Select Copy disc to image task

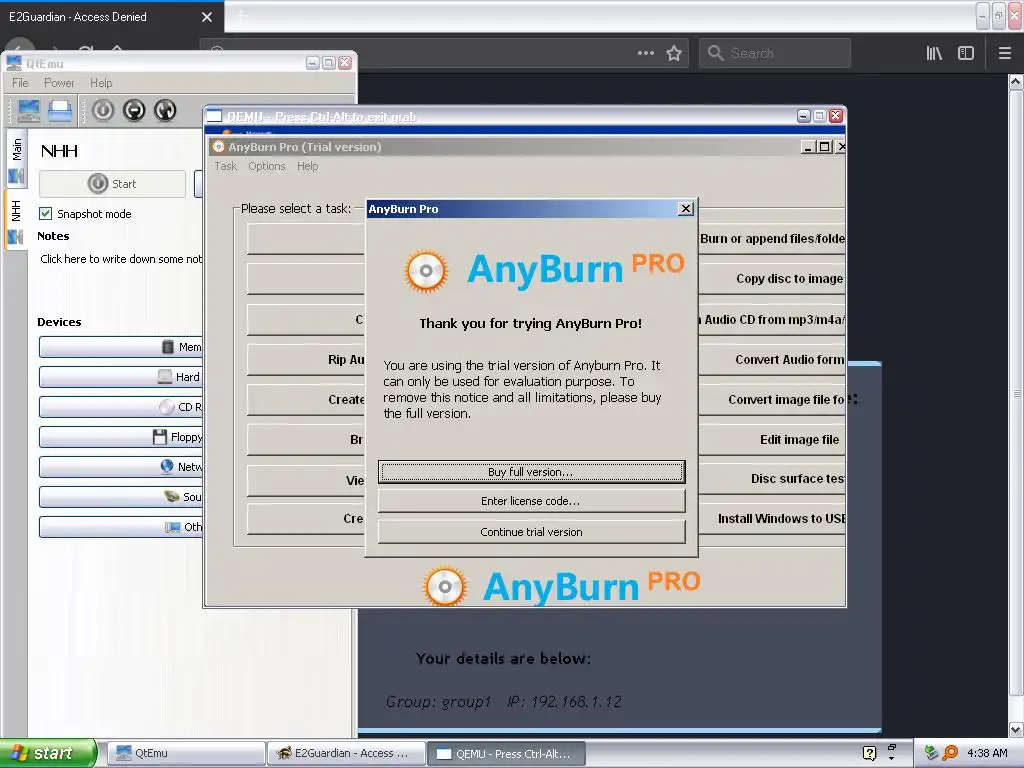772,278
